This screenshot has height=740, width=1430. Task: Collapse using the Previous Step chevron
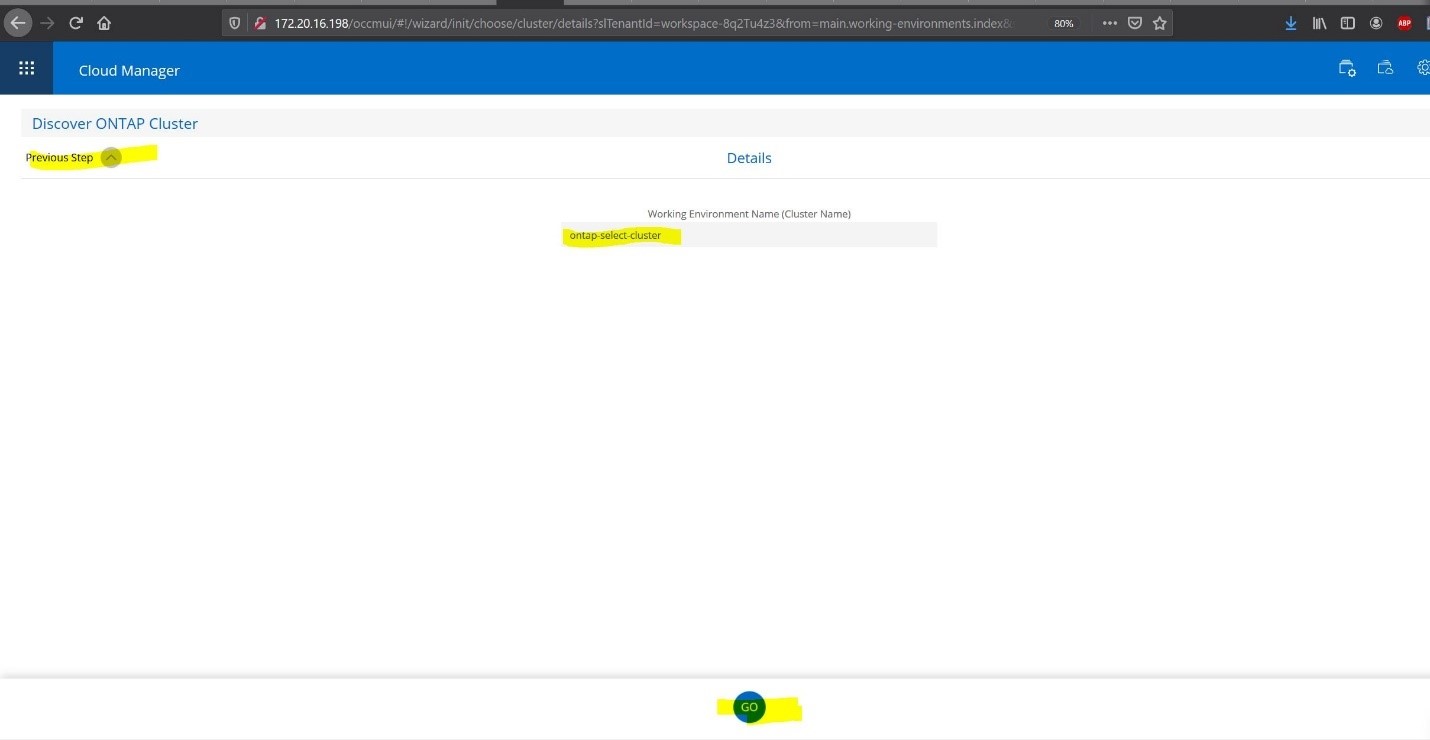coord(111,157)
